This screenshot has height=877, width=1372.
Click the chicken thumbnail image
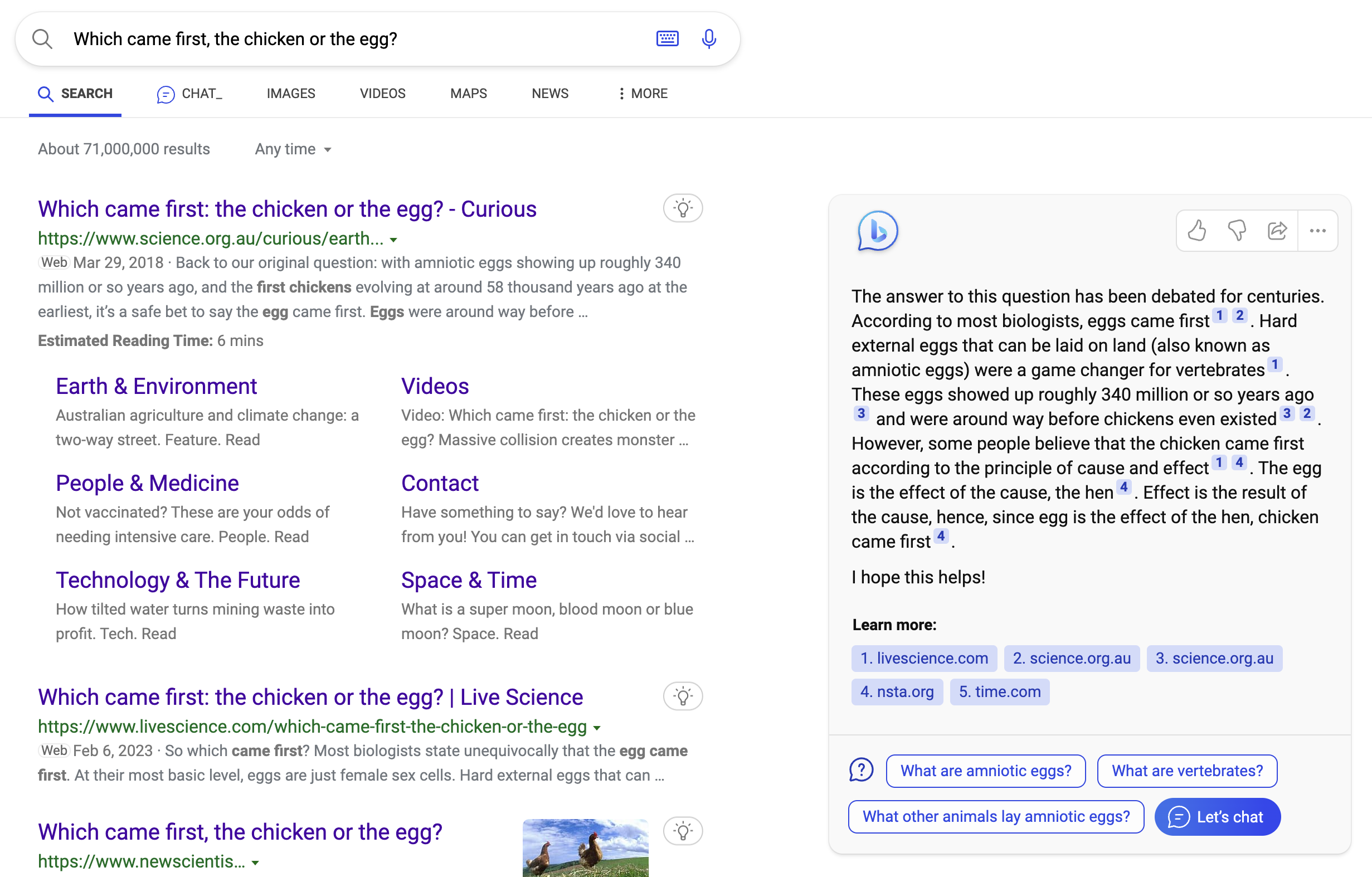tap(585, 848)
